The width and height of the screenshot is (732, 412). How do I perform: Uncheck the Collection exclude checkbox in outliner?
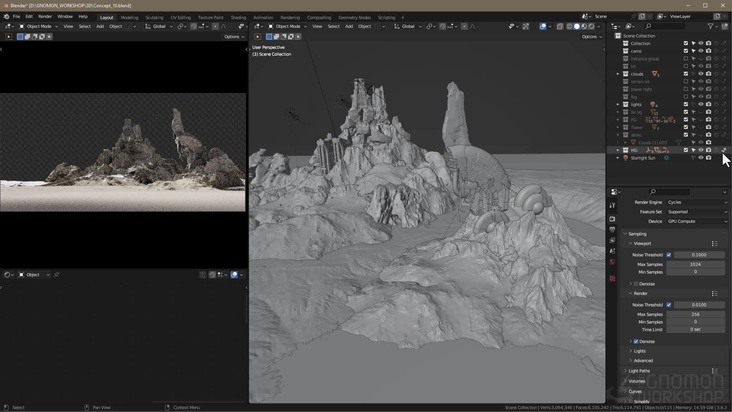[686, 43]
